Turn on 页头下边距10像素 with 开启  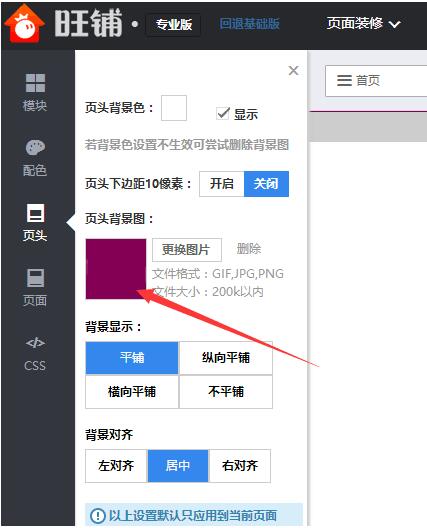[x=222, y=184]
